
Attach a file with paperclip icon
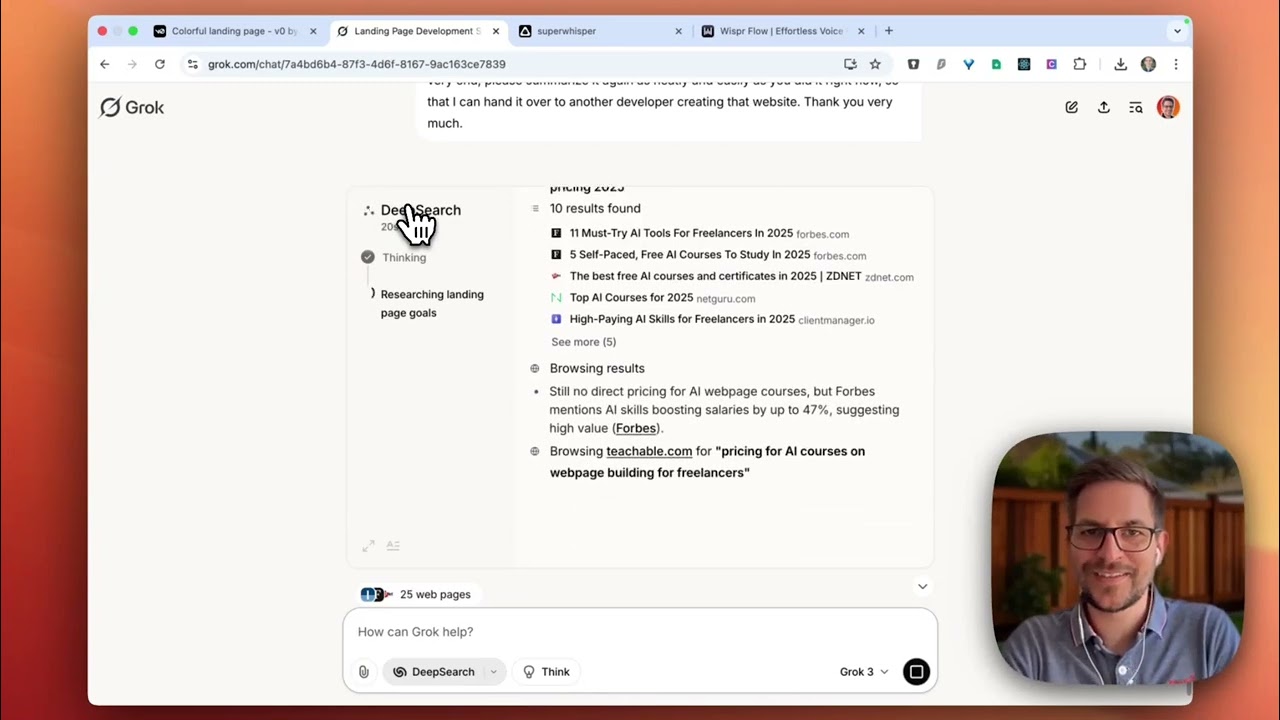pos(364,672)
